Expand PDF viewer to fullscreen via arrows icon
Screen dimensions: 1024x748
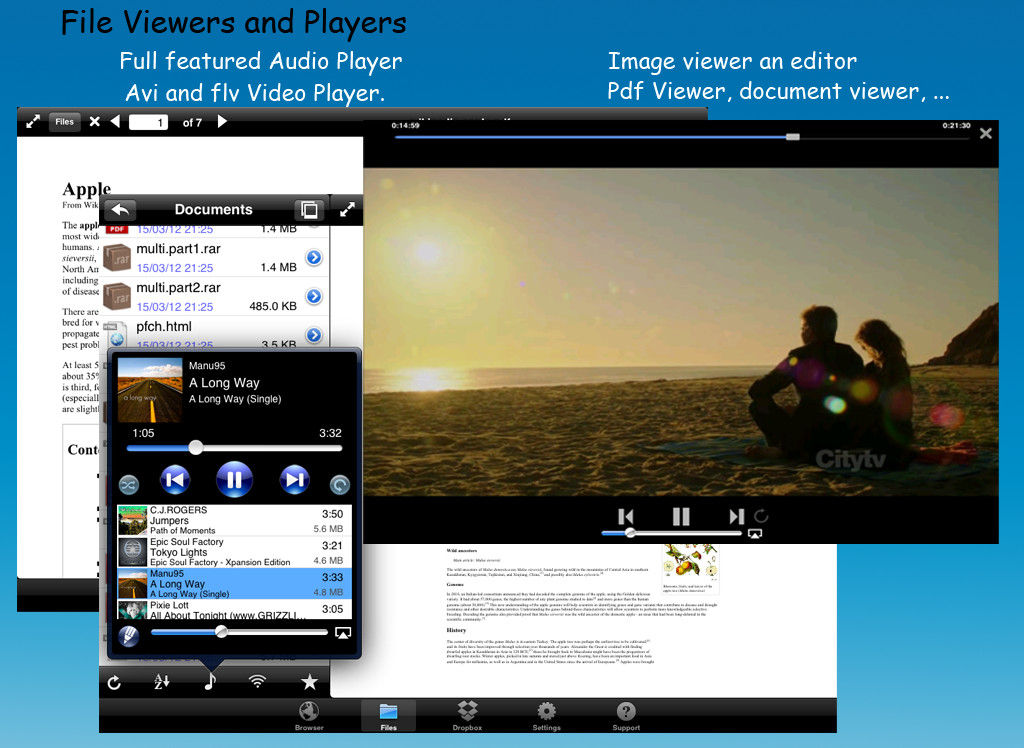pos(33,122)
